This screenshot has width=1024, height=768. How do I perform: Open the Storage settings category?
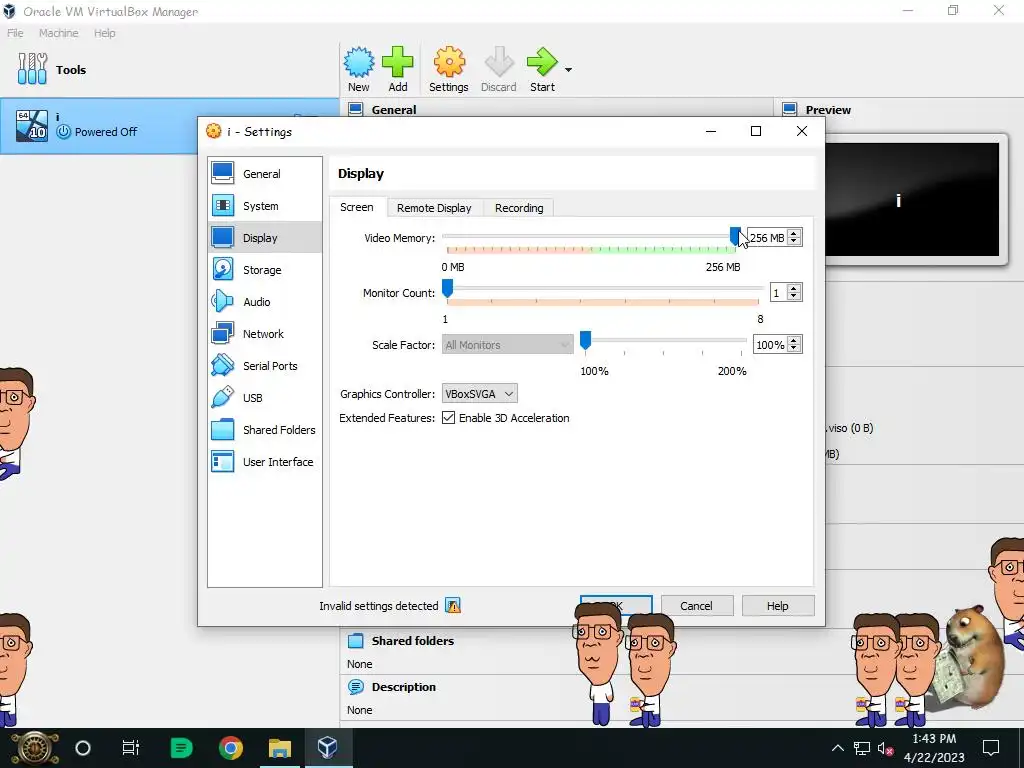click(x=264, y=270)
